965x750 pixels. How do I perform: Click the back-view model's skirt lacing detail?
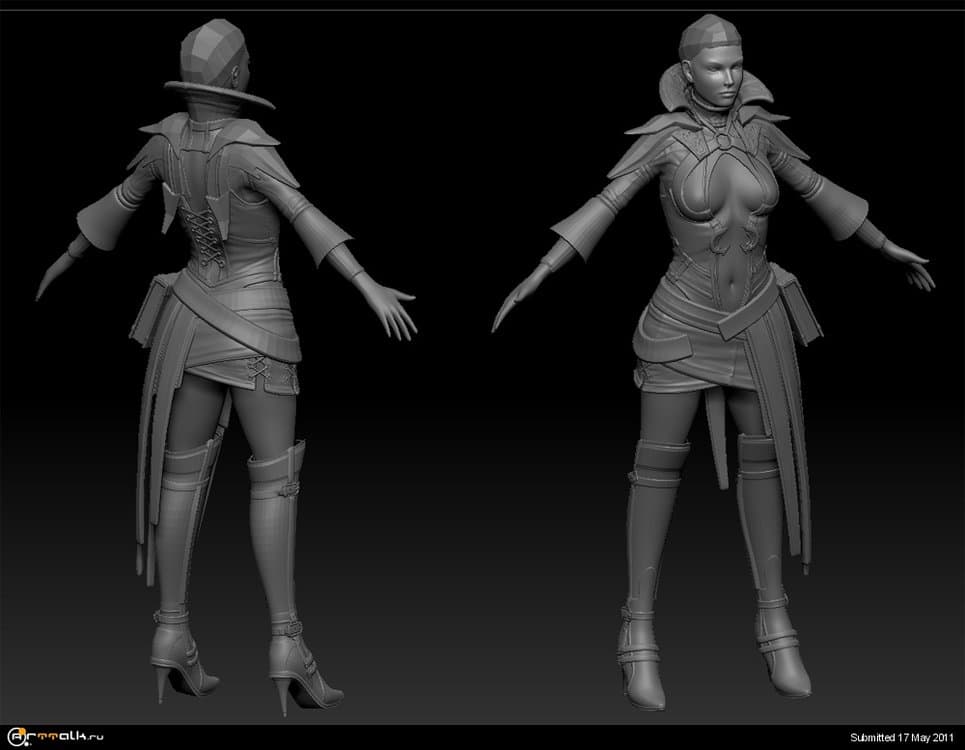[x=258, y=371]
